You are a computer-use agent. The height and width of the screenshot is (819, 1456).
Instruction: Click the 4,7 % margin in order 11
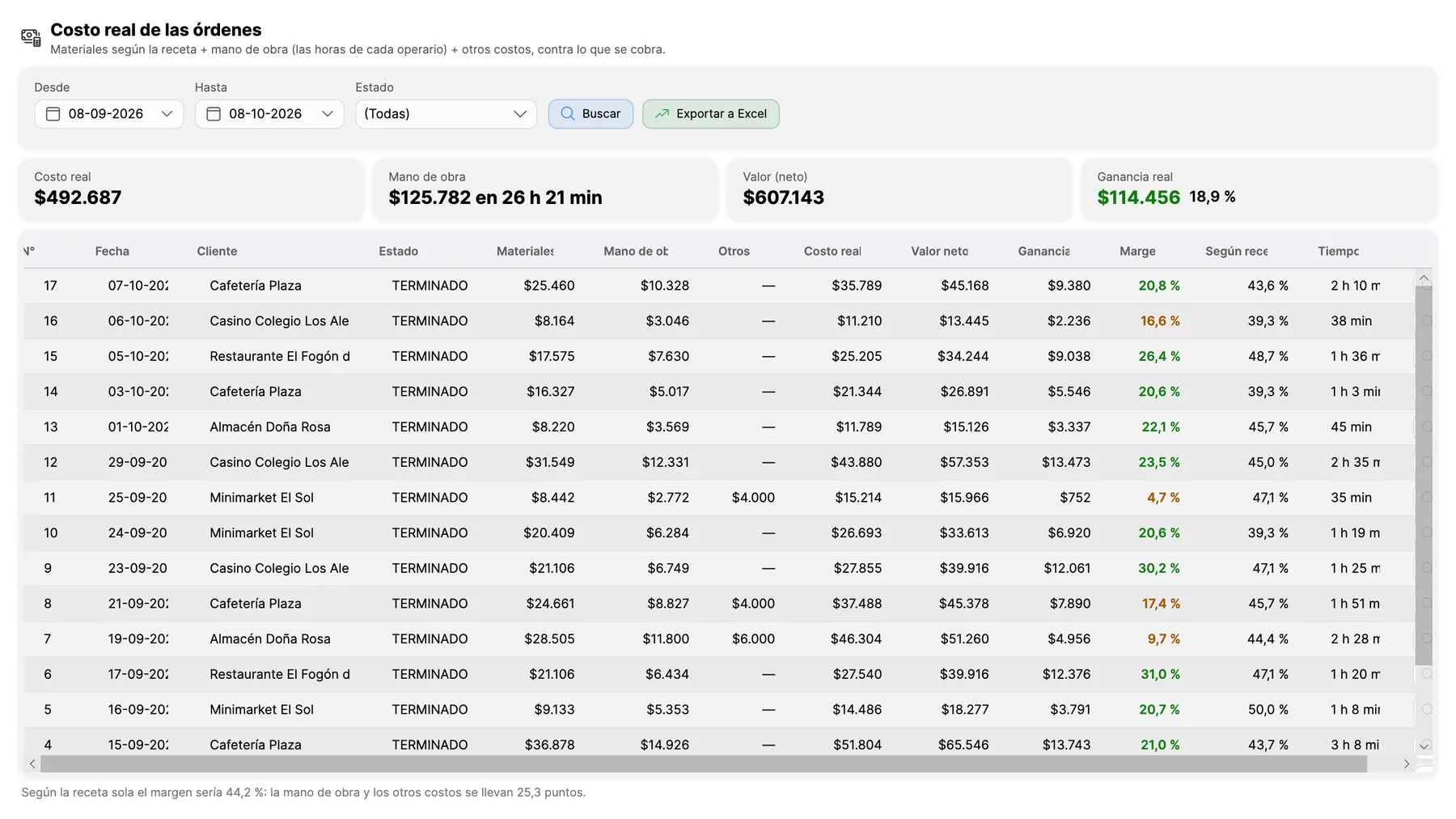coord(1163,498)
